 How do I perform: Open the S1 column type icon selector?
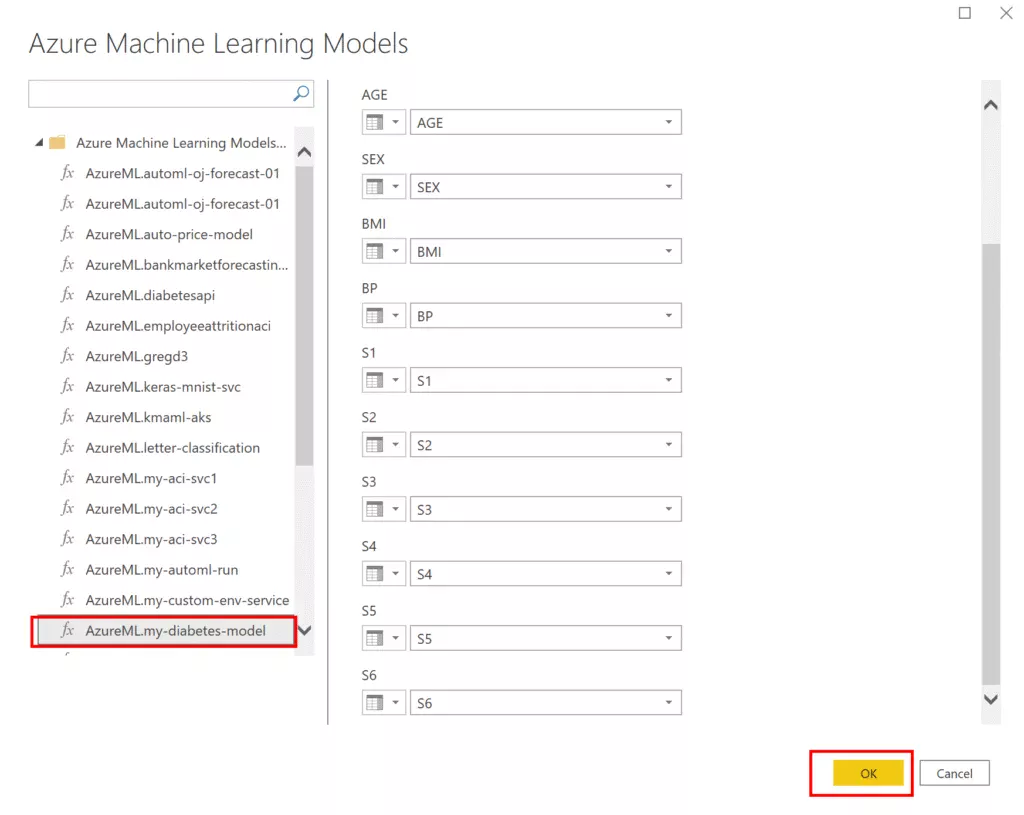point(383,380)
